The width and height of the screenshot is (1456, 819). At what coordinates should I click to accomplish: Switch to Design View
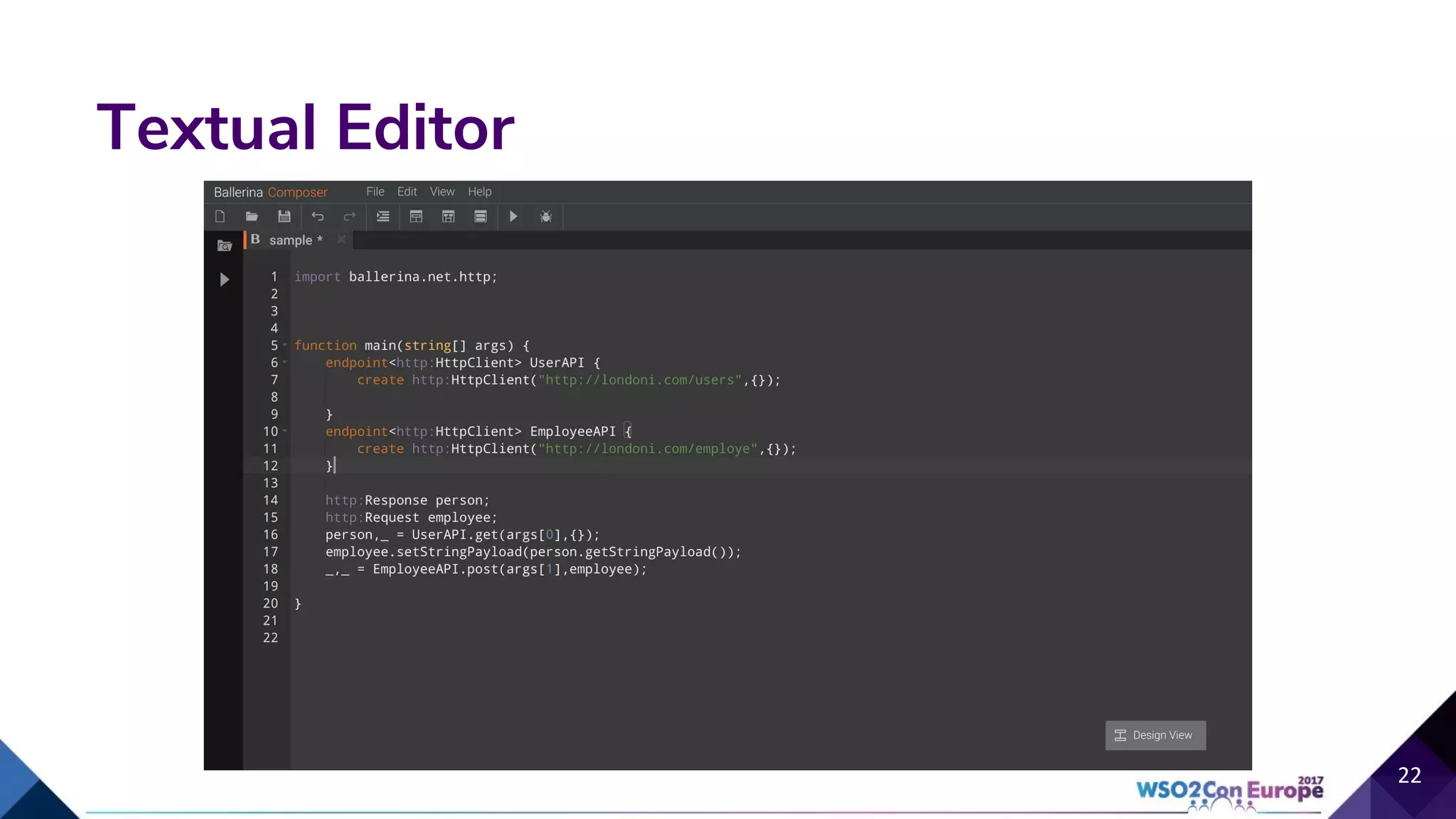(1155, 735)
